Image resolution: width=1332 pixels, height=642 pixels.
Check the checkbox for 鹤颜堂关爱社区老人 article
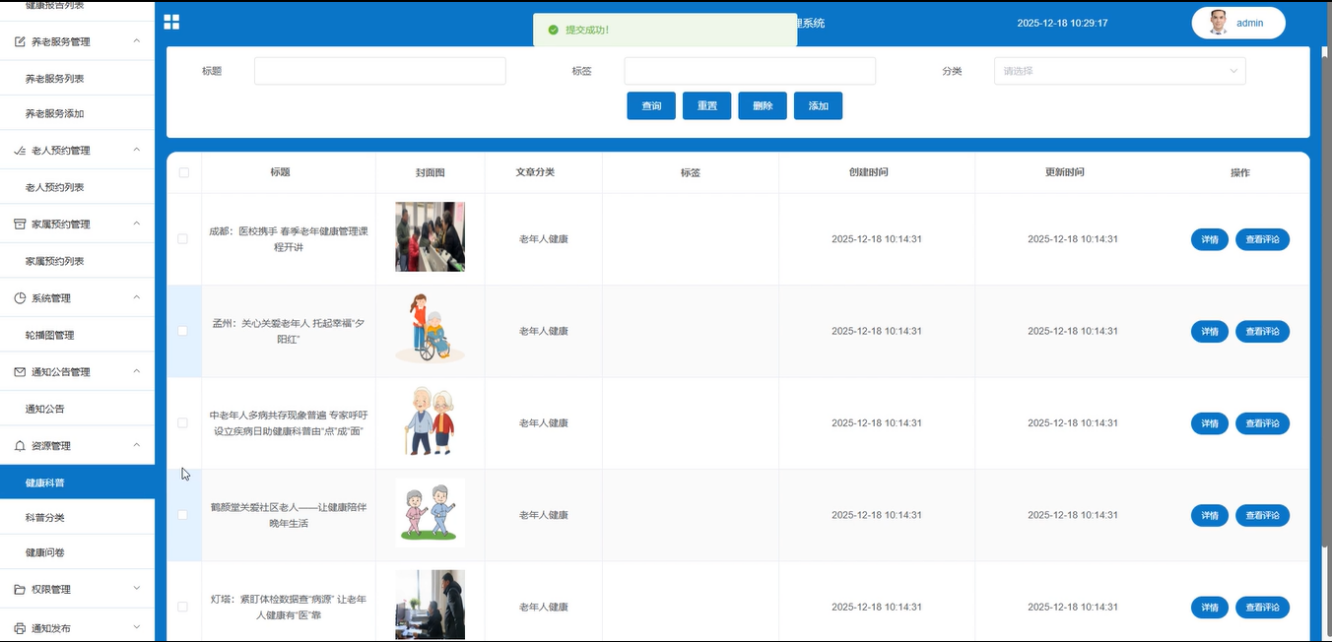pyautogui.click(x=182, y=515)
